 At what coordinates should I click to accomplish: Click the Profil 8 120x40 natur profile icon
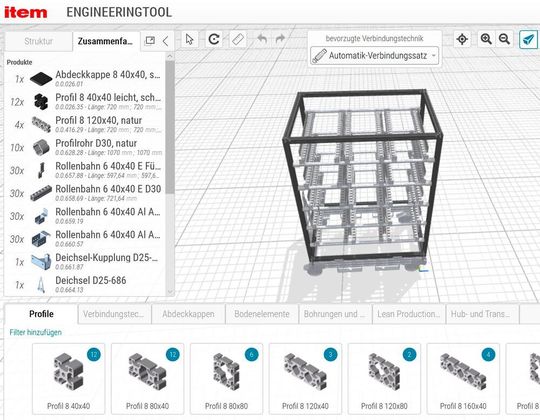41,125
